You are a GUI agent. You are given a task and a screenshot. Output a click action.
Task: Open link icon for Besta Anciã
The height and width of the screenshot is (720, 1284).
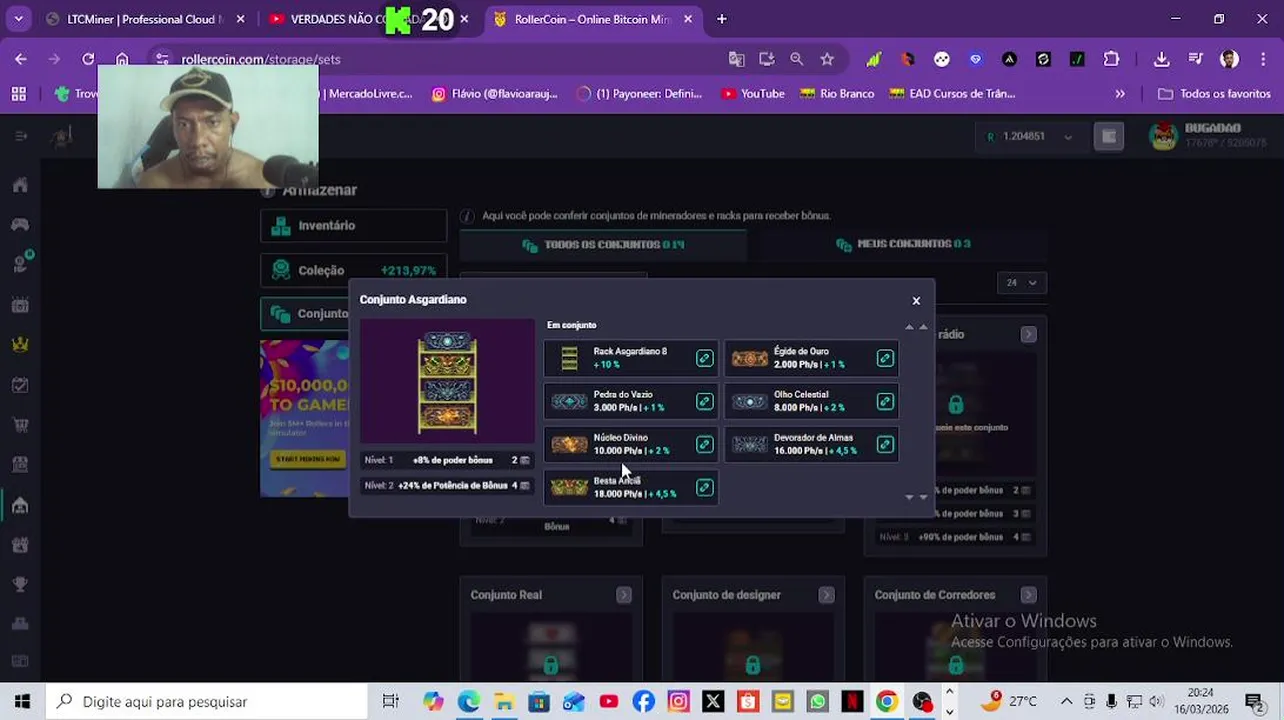tap(704, 487)
